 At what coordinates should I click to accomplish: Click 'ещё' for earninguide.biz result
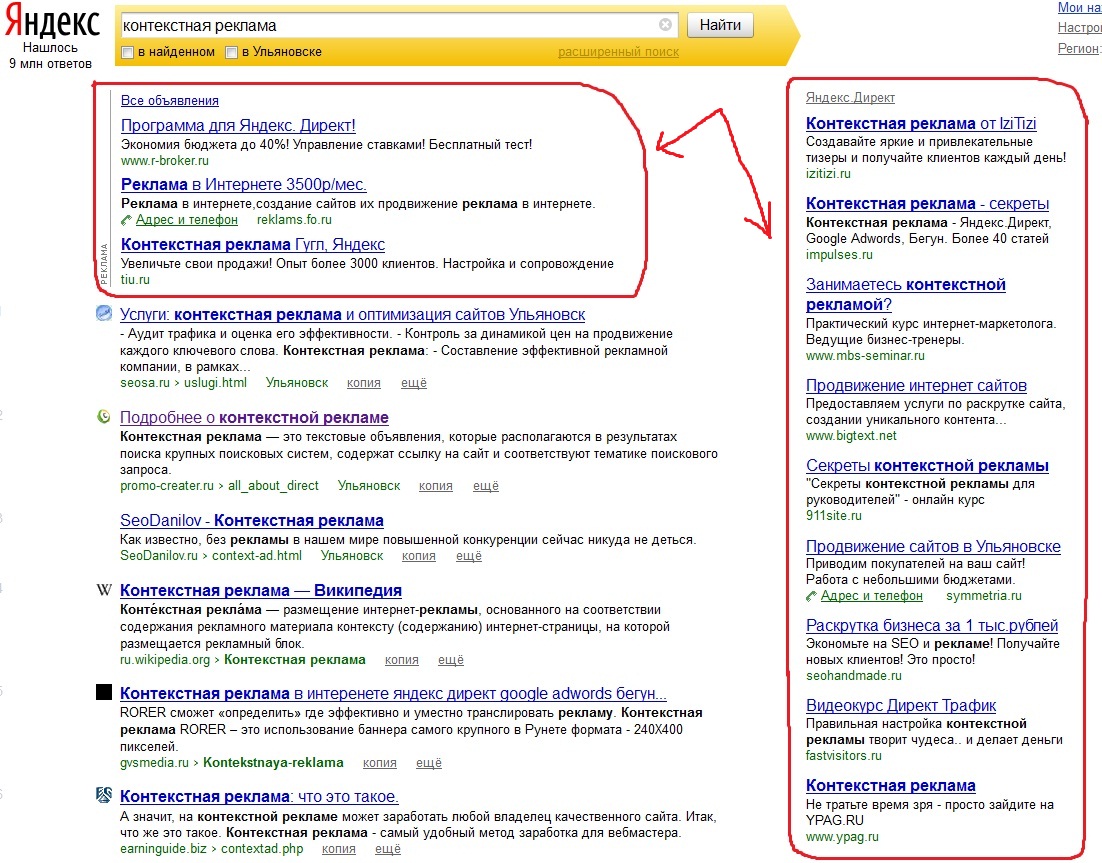pyautogui.click(x=388, y=849)
